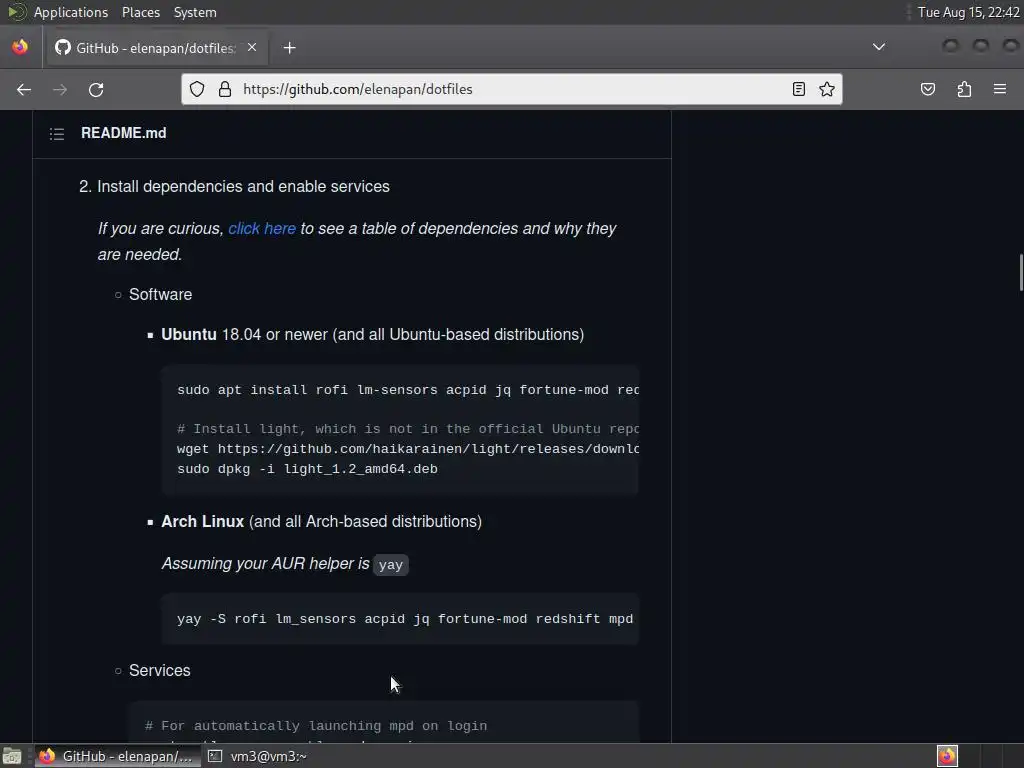Click the 'sudo dpkg -i light_1.2_amd64.deb' line
The height and width of the screenshot is (768, 1024).
point(307,469)
